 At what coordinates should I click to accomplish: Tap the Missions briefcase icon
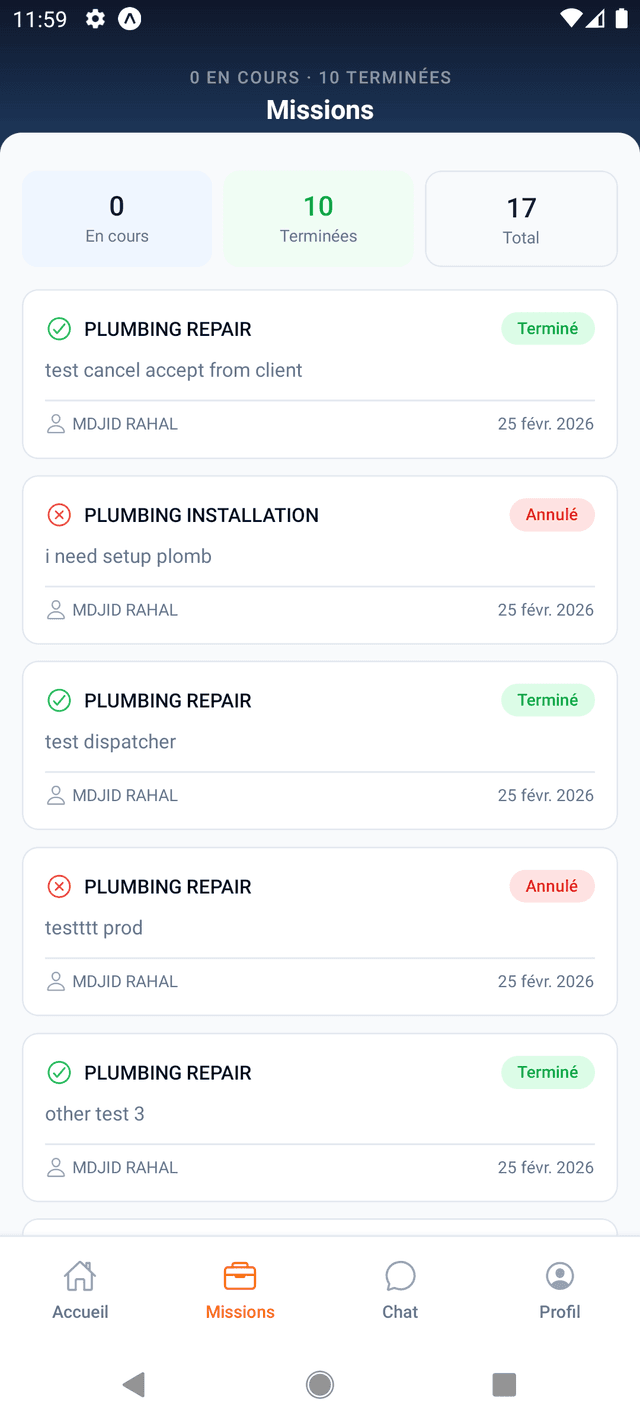click(x=240, y=1276)
